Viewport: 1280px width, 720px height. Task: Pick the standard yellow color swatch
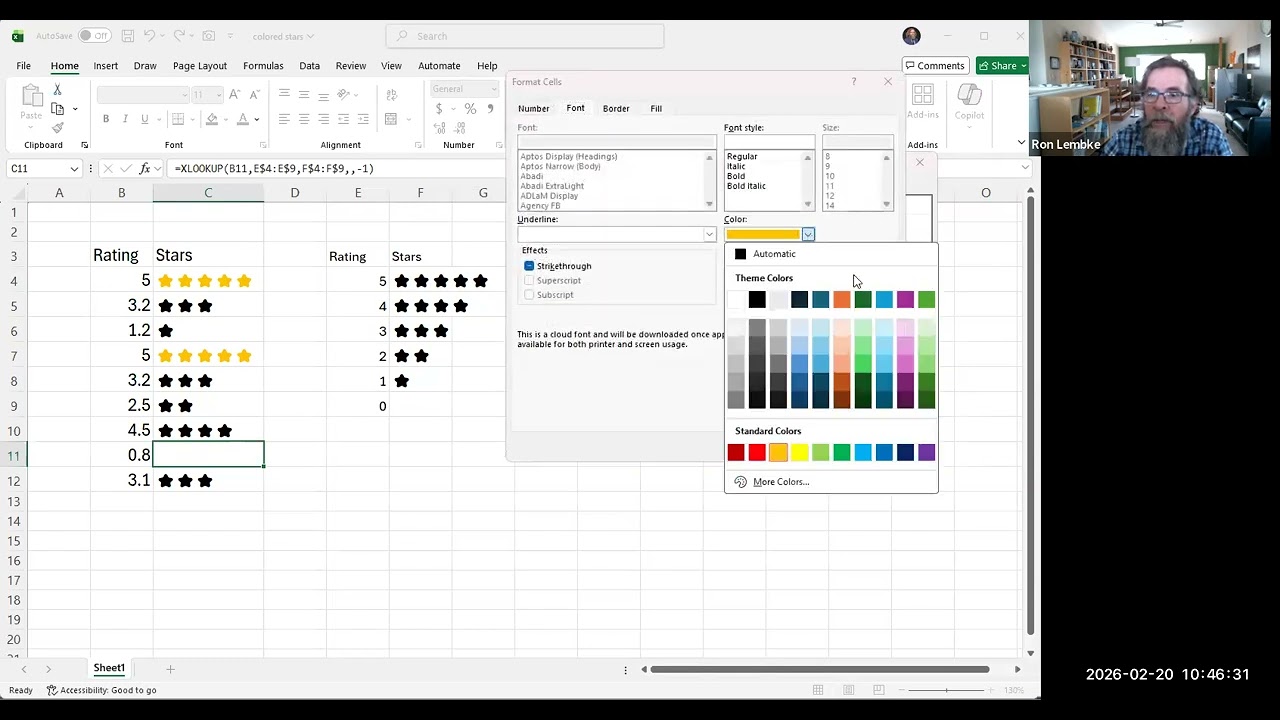point(800,453)
